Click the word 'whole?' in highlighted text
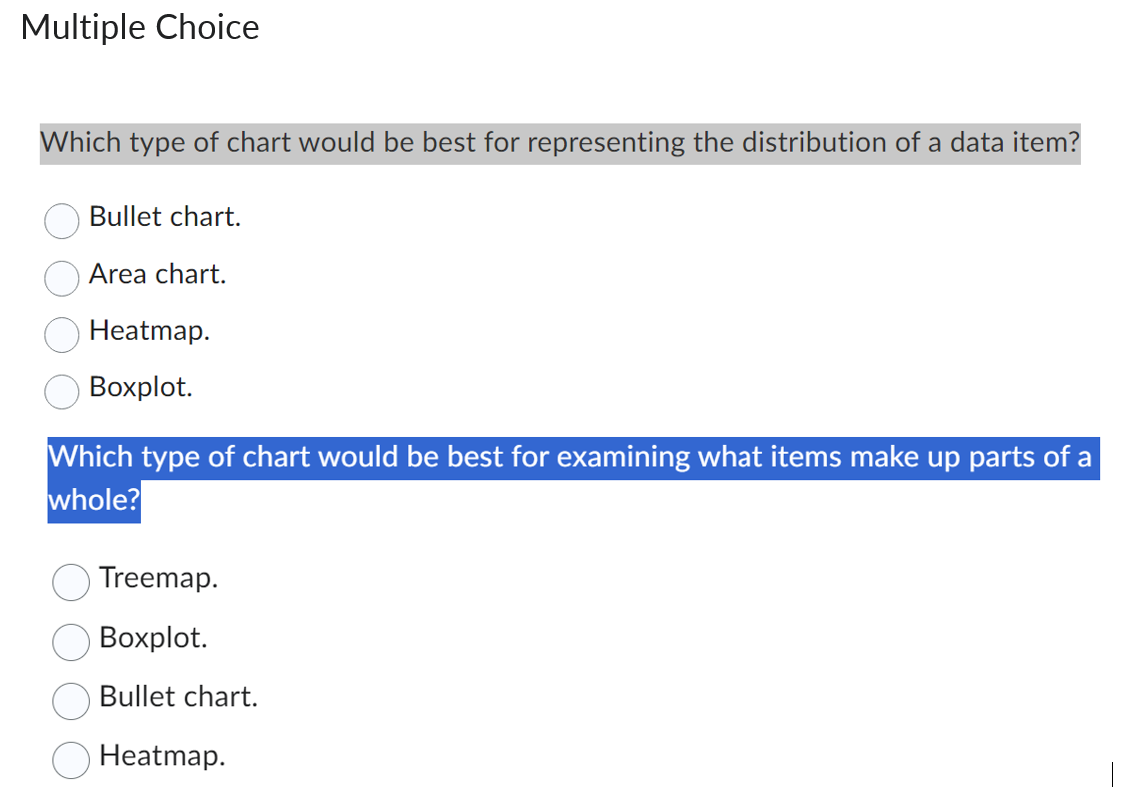 [x=93, y=500]
